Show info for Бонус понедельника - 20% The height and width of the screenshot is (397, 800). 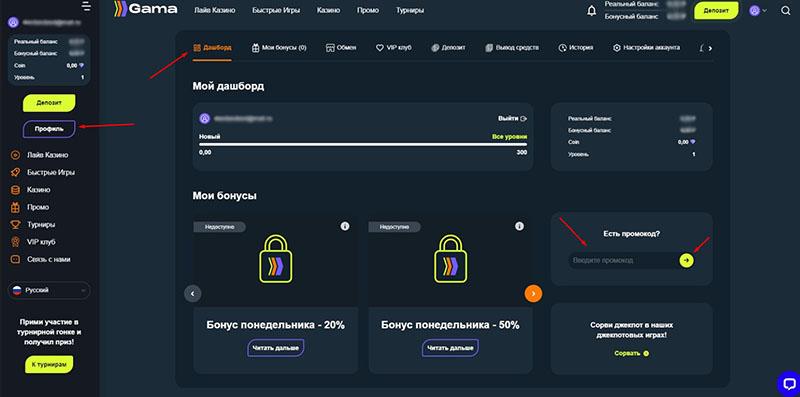pos(345,226)
